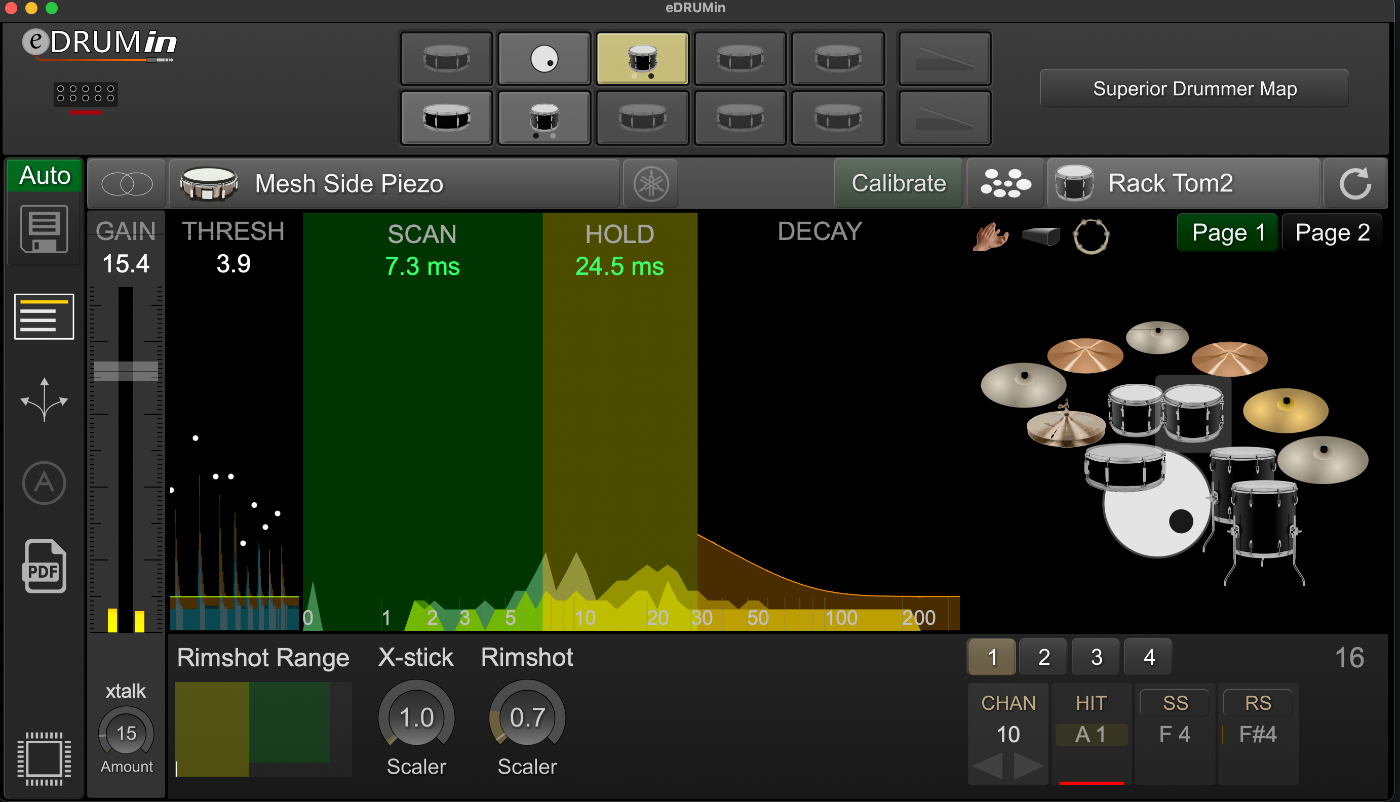The height and width of the screenshot is (802, 1400).
Task: Select the non-highlighted tom input with two dots
Action: click(x=544, y=118)
